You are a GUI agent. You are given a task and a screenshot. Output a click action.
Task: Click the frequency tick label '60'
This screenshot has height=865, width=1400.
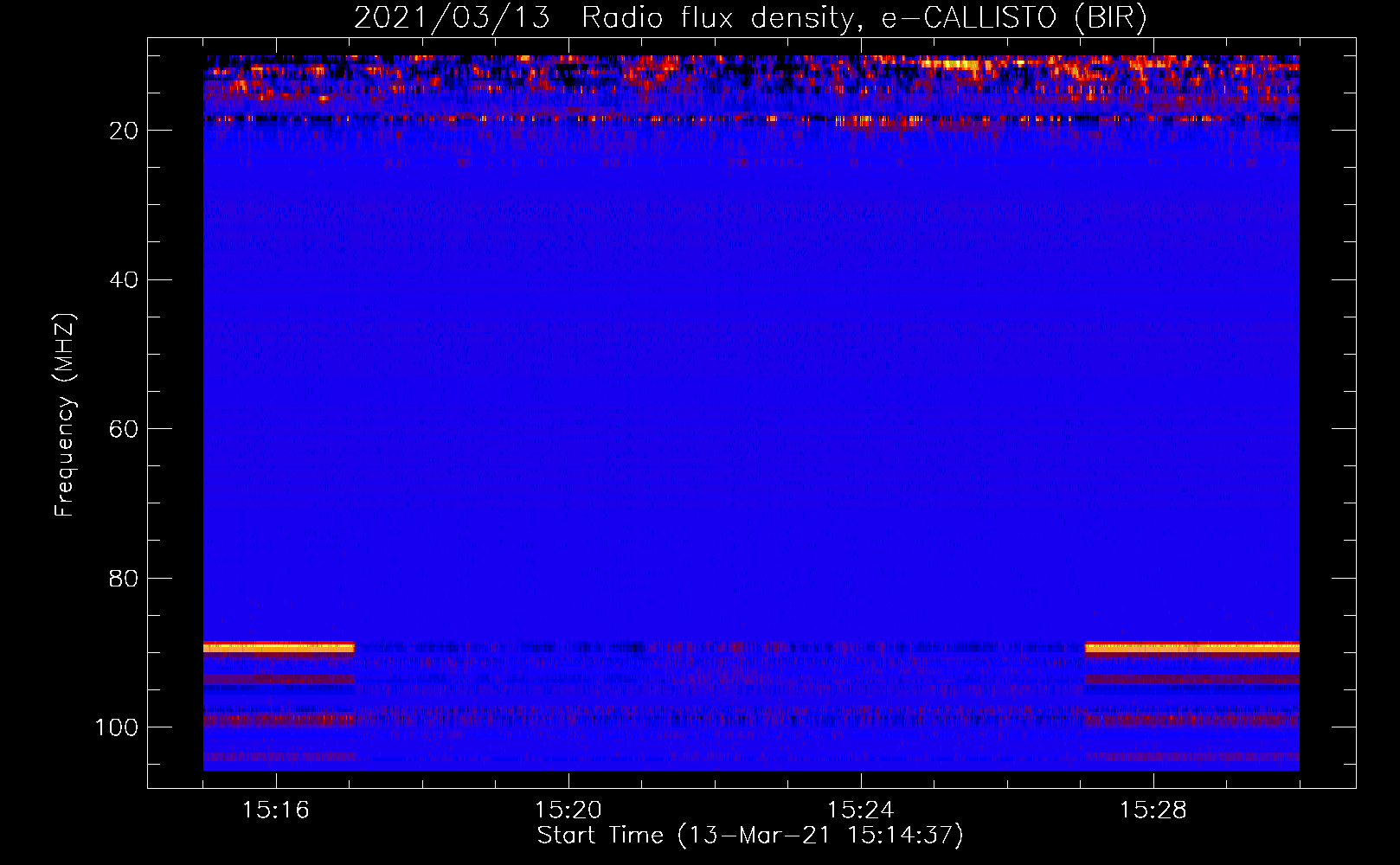(x=124, y=429)
